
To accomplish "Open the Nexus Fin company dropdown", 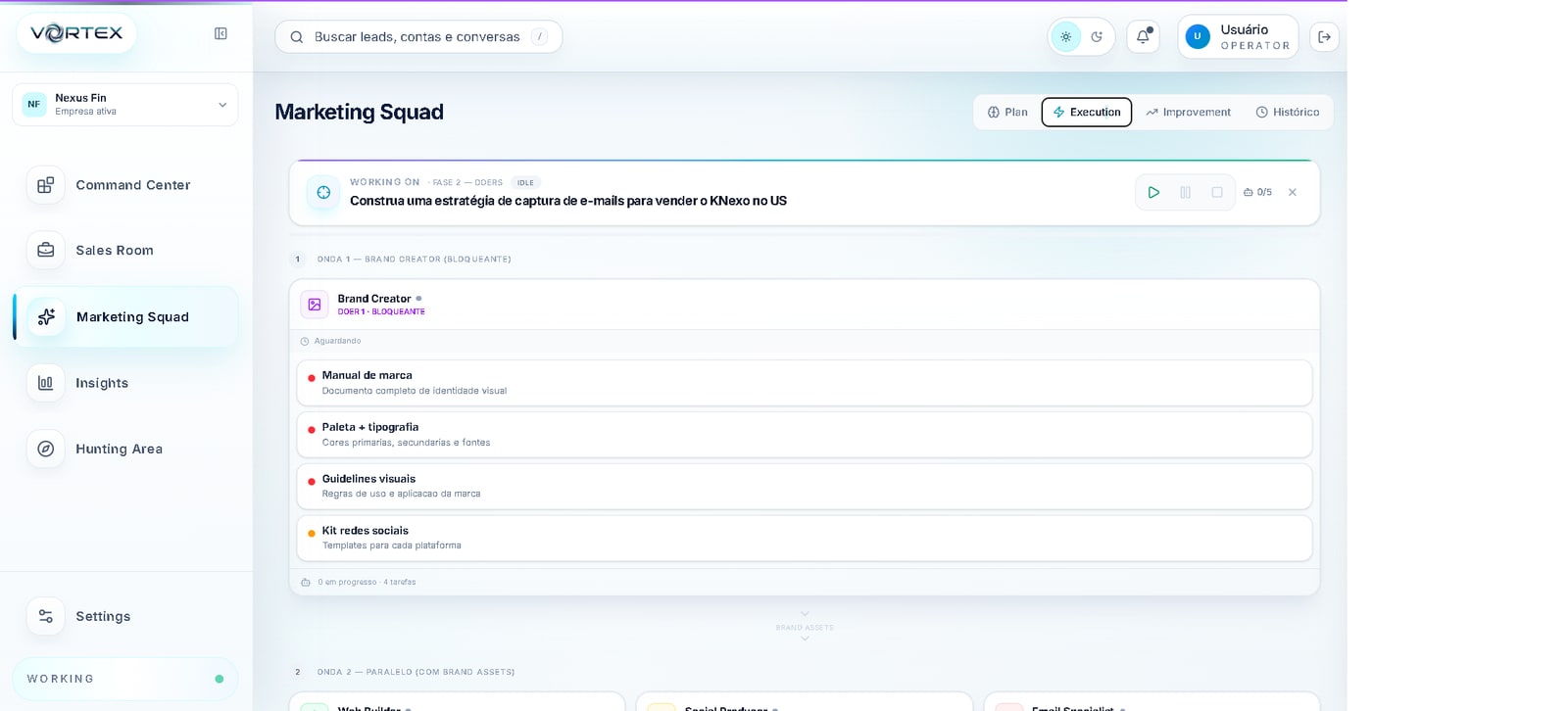I will pyautogui.click(x=125, y=105).
